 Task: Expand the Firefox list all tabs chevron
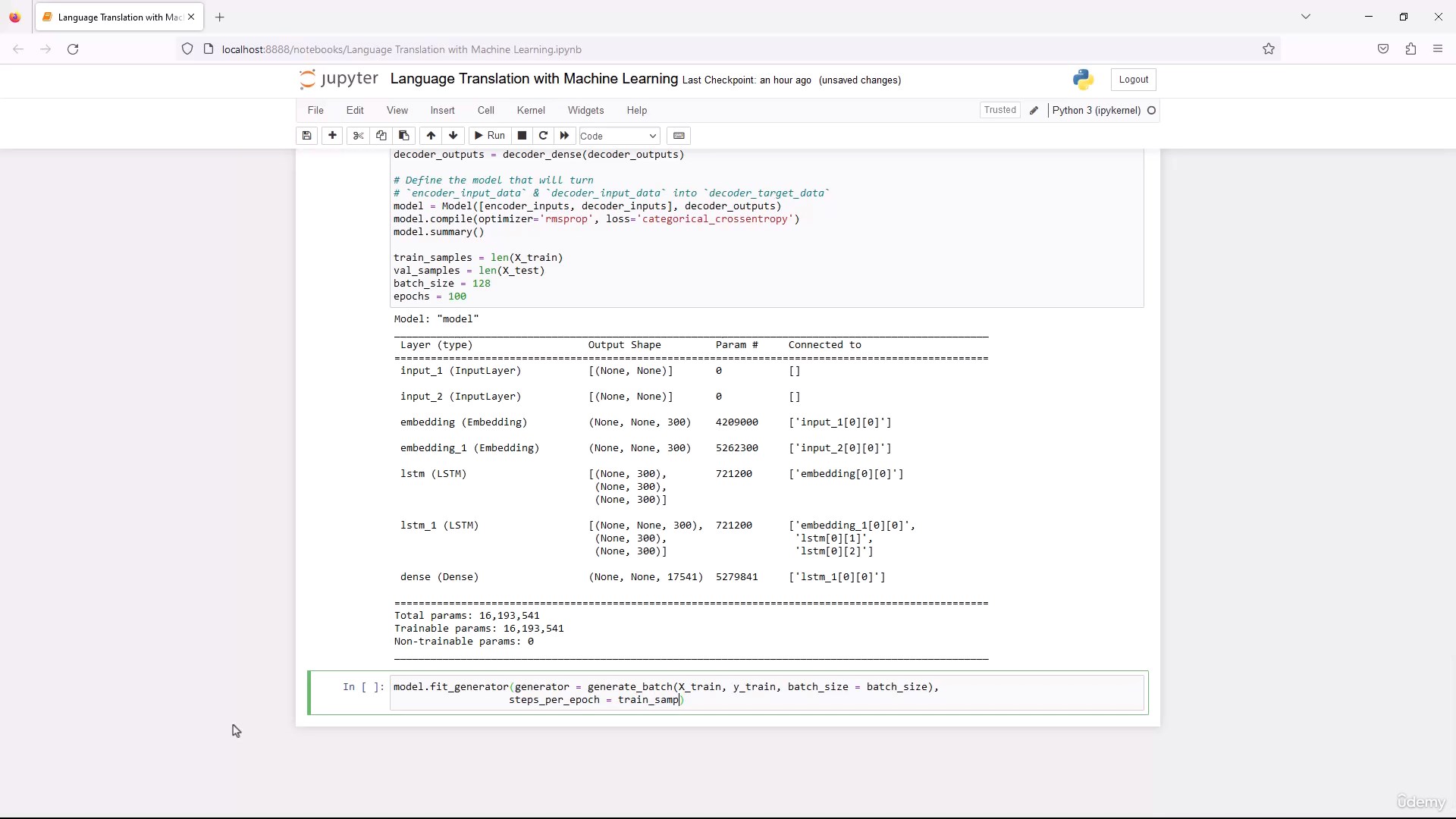point(1306,17)
